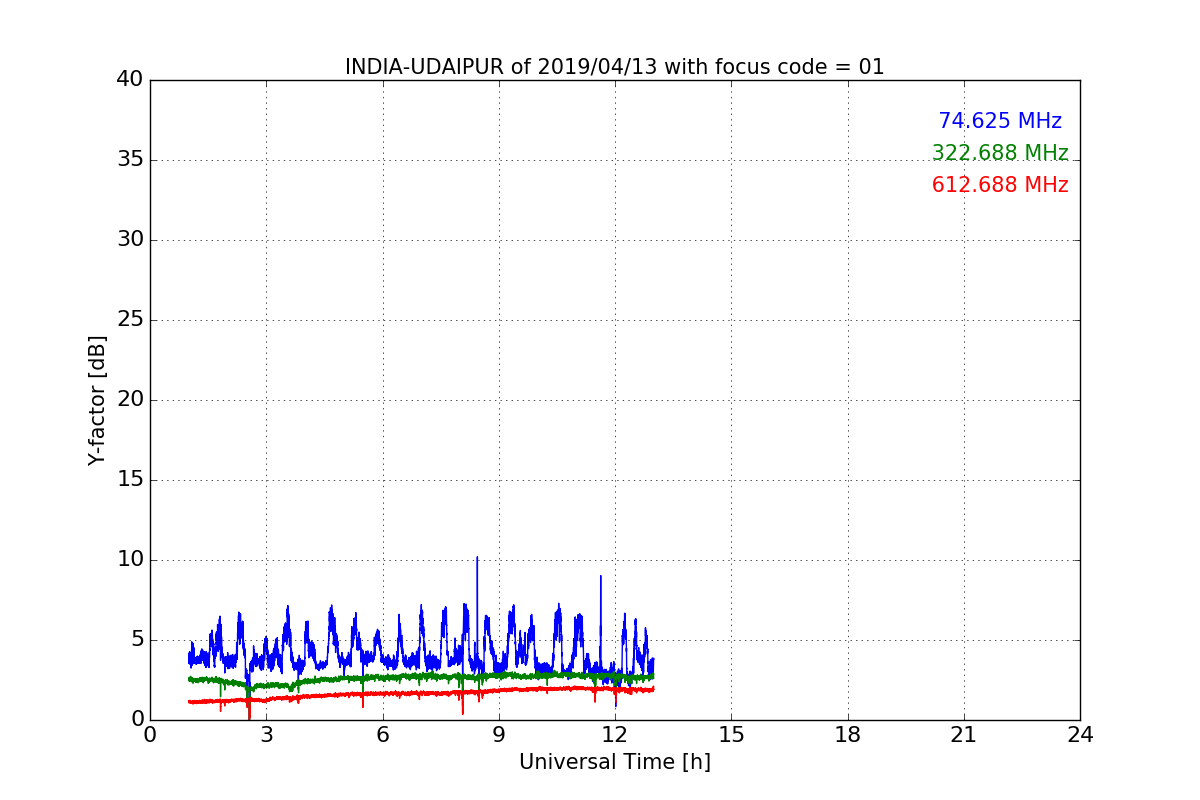Click x-axis tick label 18
The width and height of the screenshot is (1200, 800).
coord(848,735)
